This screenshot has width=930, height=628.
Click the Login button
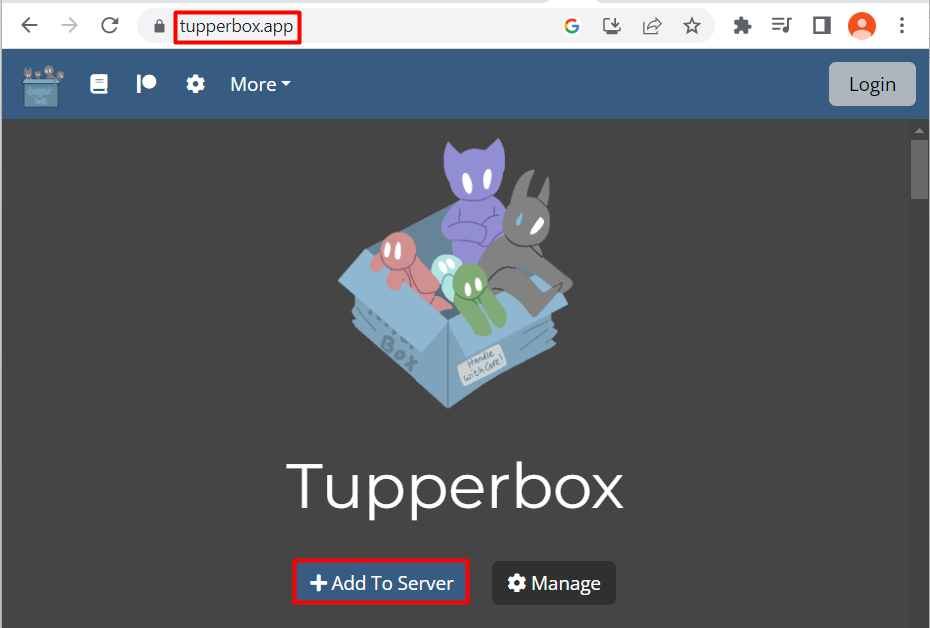click(872, 84)
